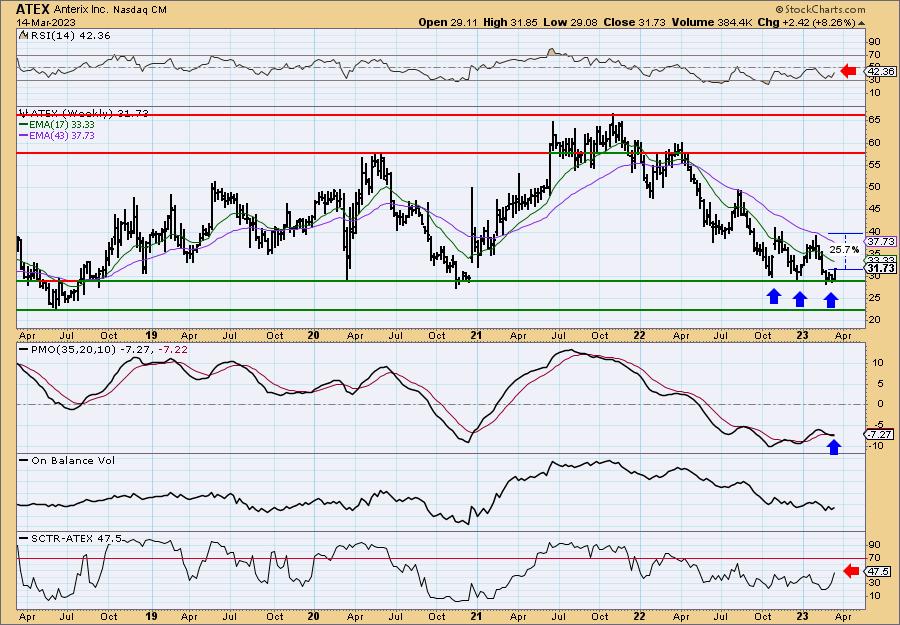Click the purple 37.73 price tag on axis
This screenshot has width=900, height=625.
click(881, 242)
